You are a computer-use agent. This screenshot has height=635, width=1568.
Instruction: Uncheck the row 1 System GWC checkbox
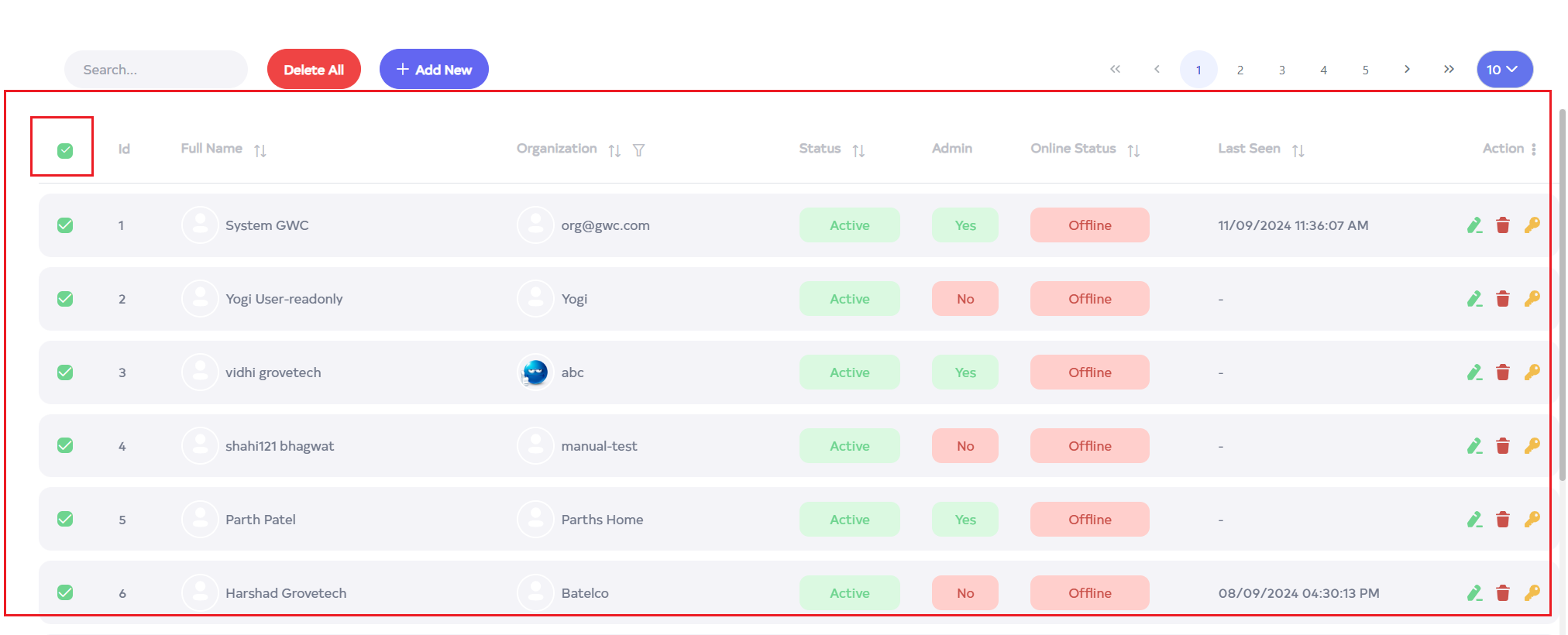point(65,225)
